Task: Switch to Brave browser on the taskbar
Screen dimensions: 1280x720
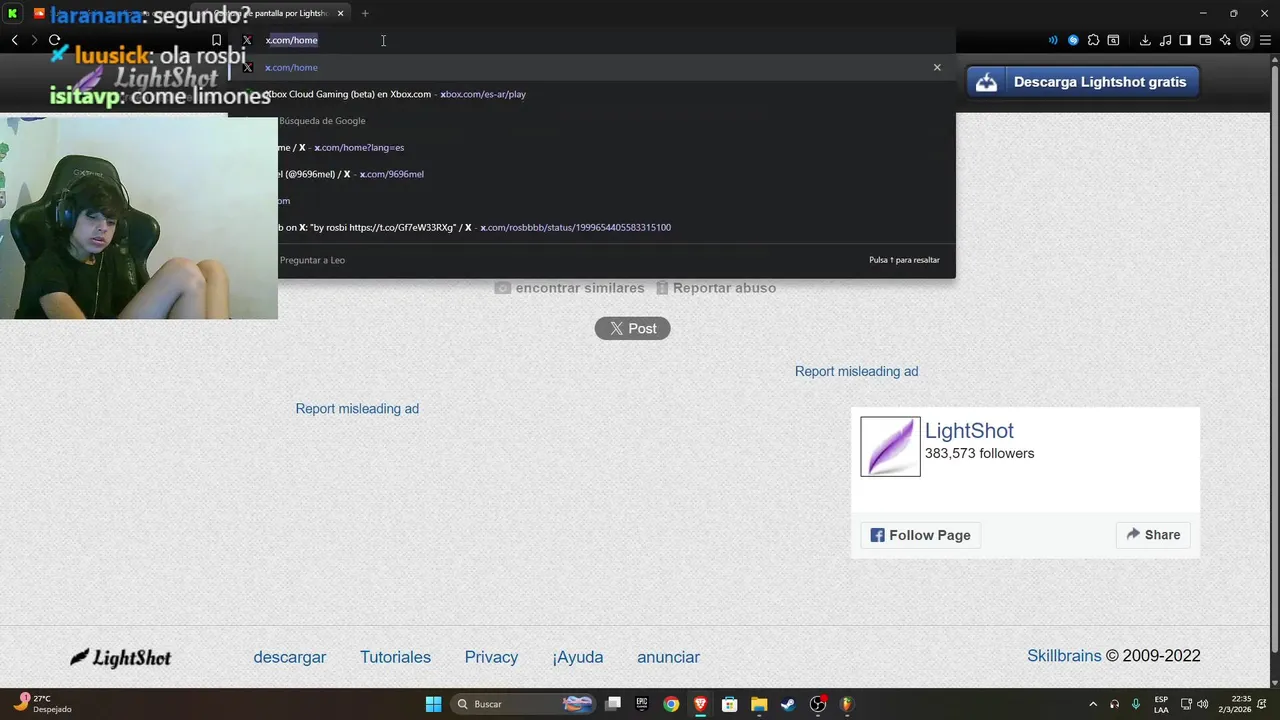Action: pyautogui.click(x=700, y=704)
